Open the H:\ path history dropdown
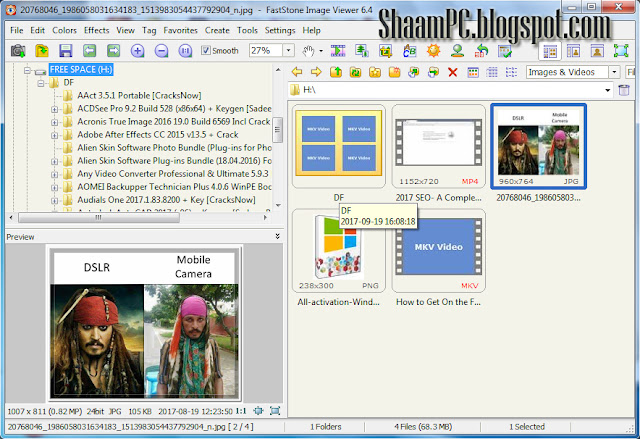 click(608, 90)
